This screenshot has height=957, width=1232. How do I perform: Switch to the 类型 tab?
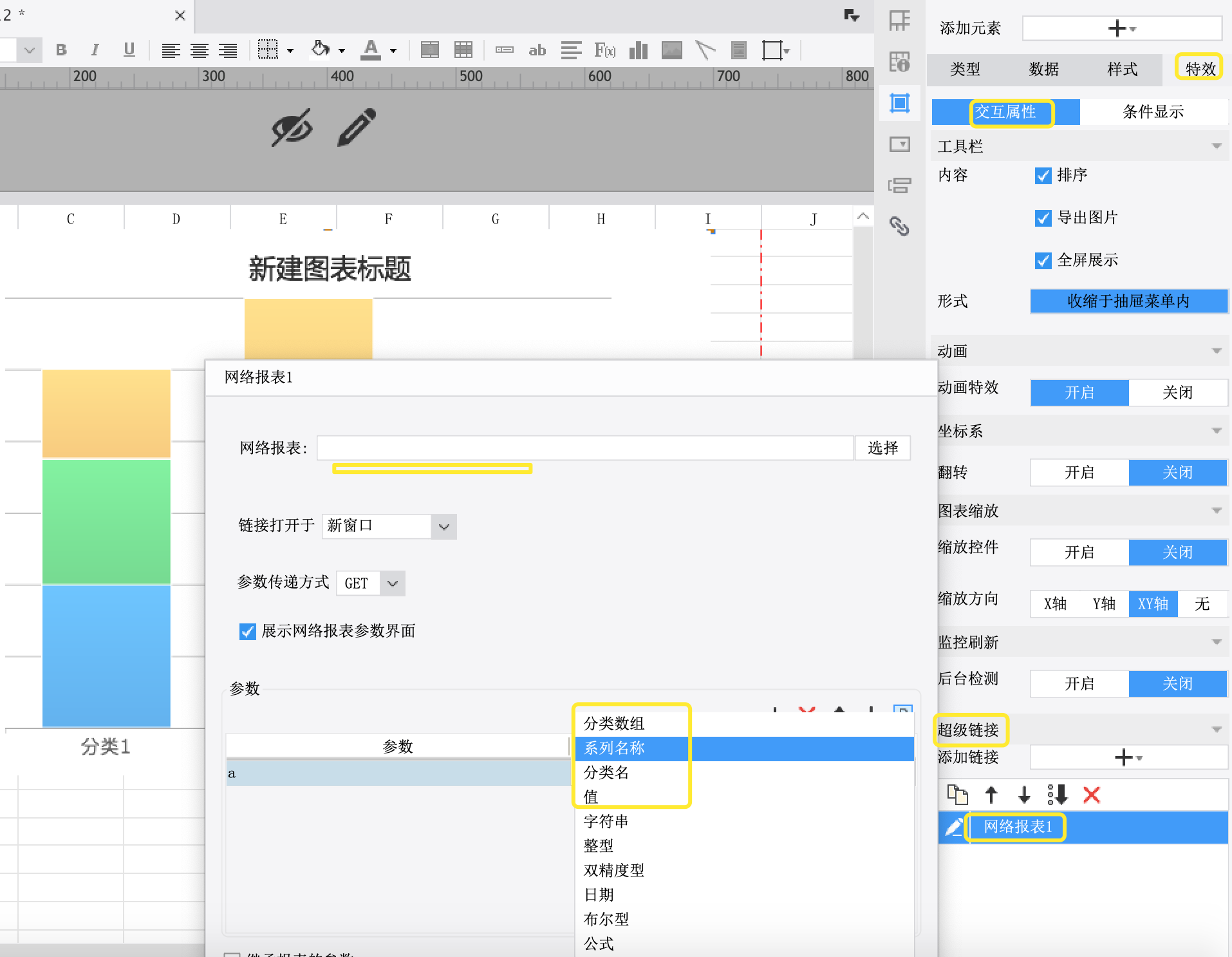point(965,70)
